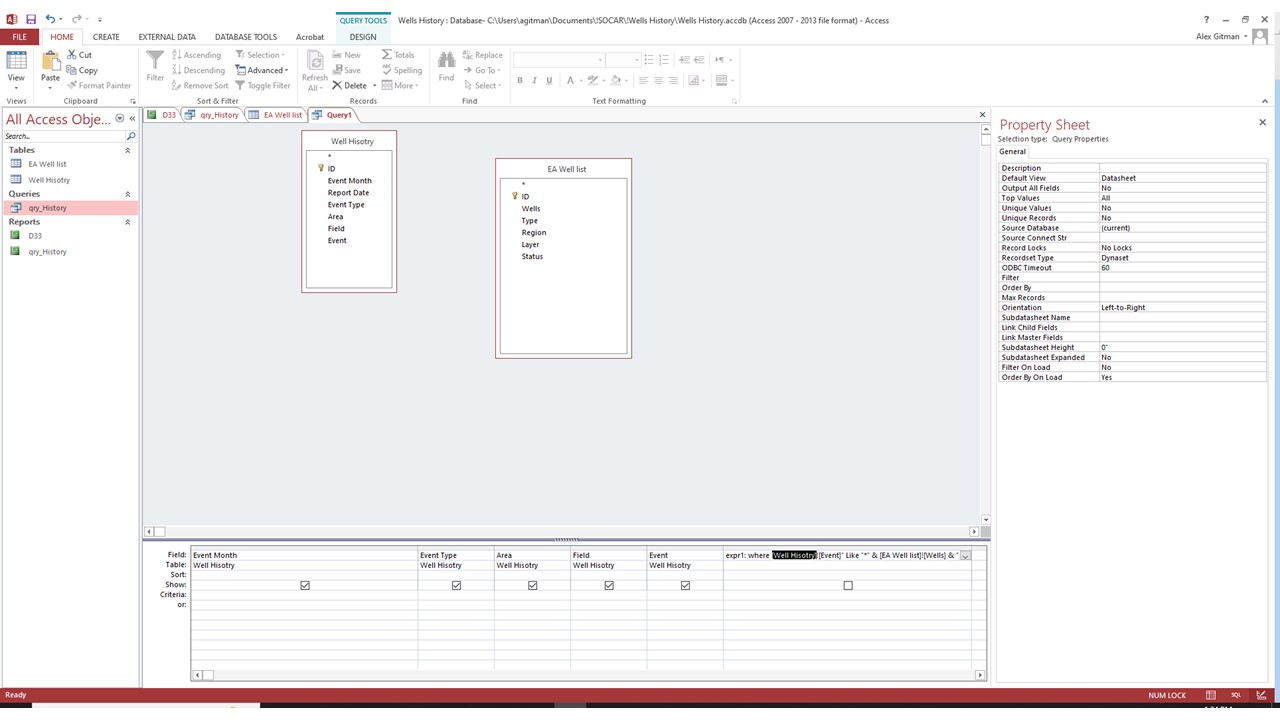Open the Help question mark
1280x720 pixels.
pyautogui.click(x=1207, y=19)
